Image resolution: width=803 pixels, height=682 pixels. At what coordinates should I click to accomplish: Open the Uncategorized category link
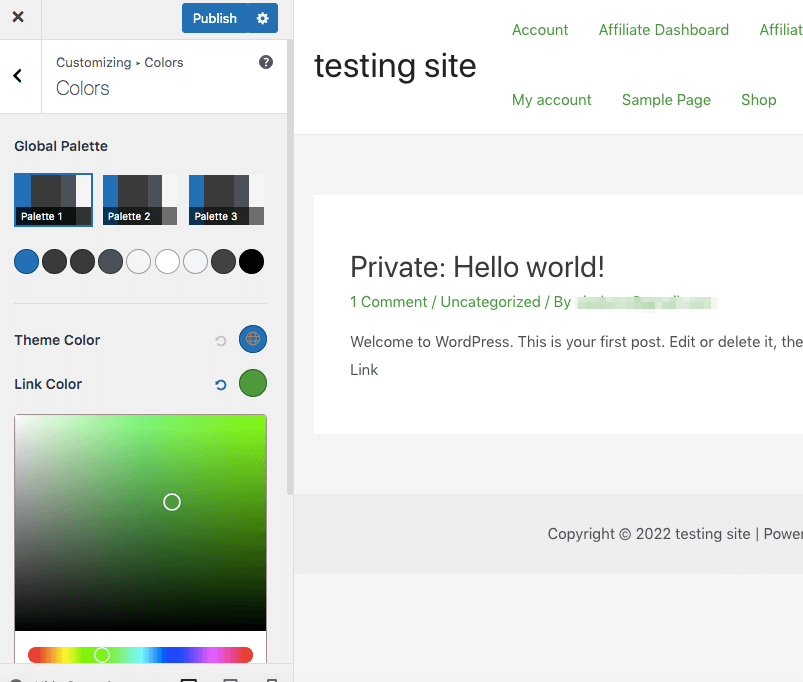tap(490, 301)
